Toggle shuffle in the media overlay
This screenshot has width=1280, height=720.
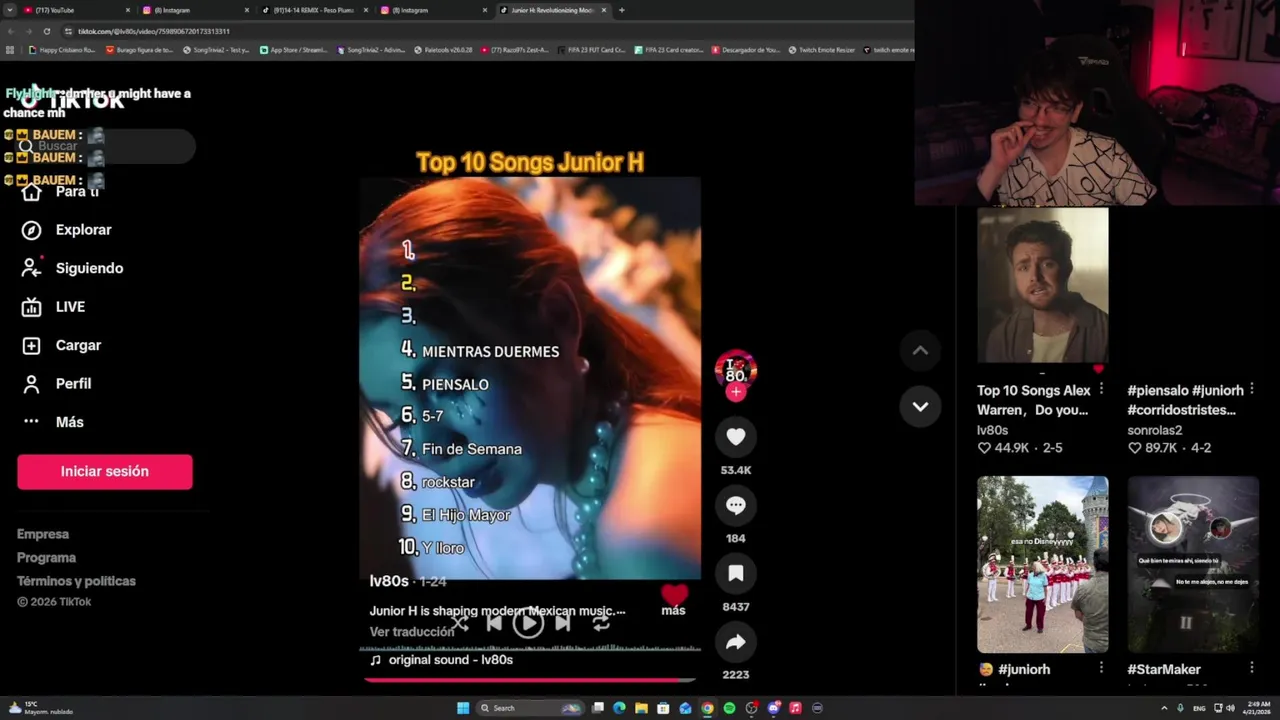tap(459, 623)
